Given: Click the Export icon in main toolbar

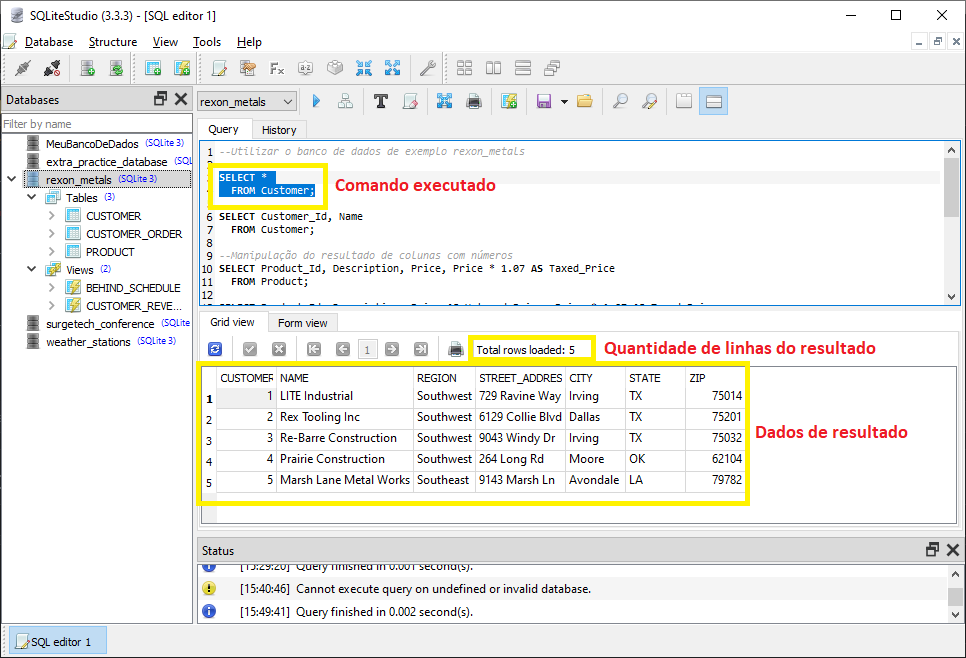Looking at the screenshot, I should tap(392, 68).
